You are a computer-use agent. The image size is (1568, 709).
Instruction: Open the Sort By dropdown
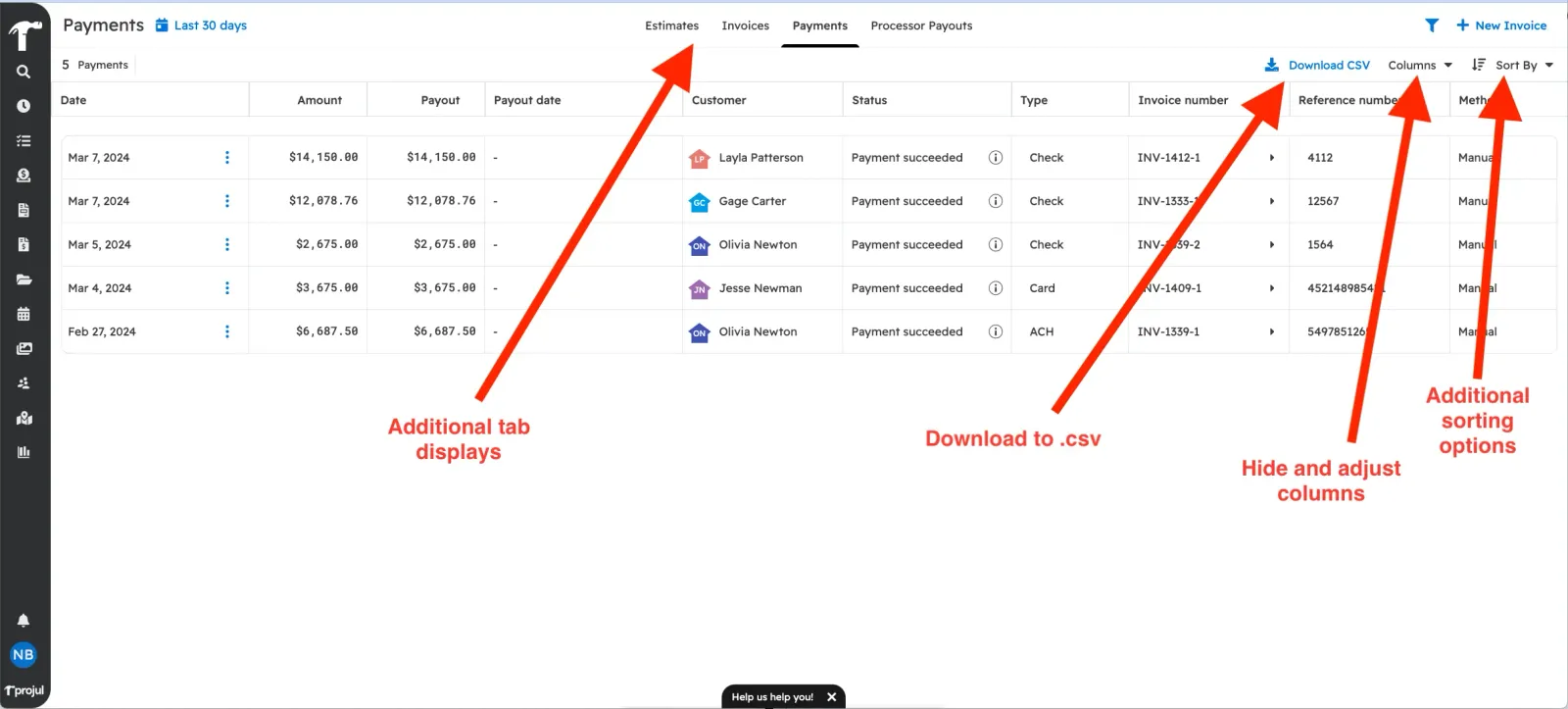coord(1513,65)
